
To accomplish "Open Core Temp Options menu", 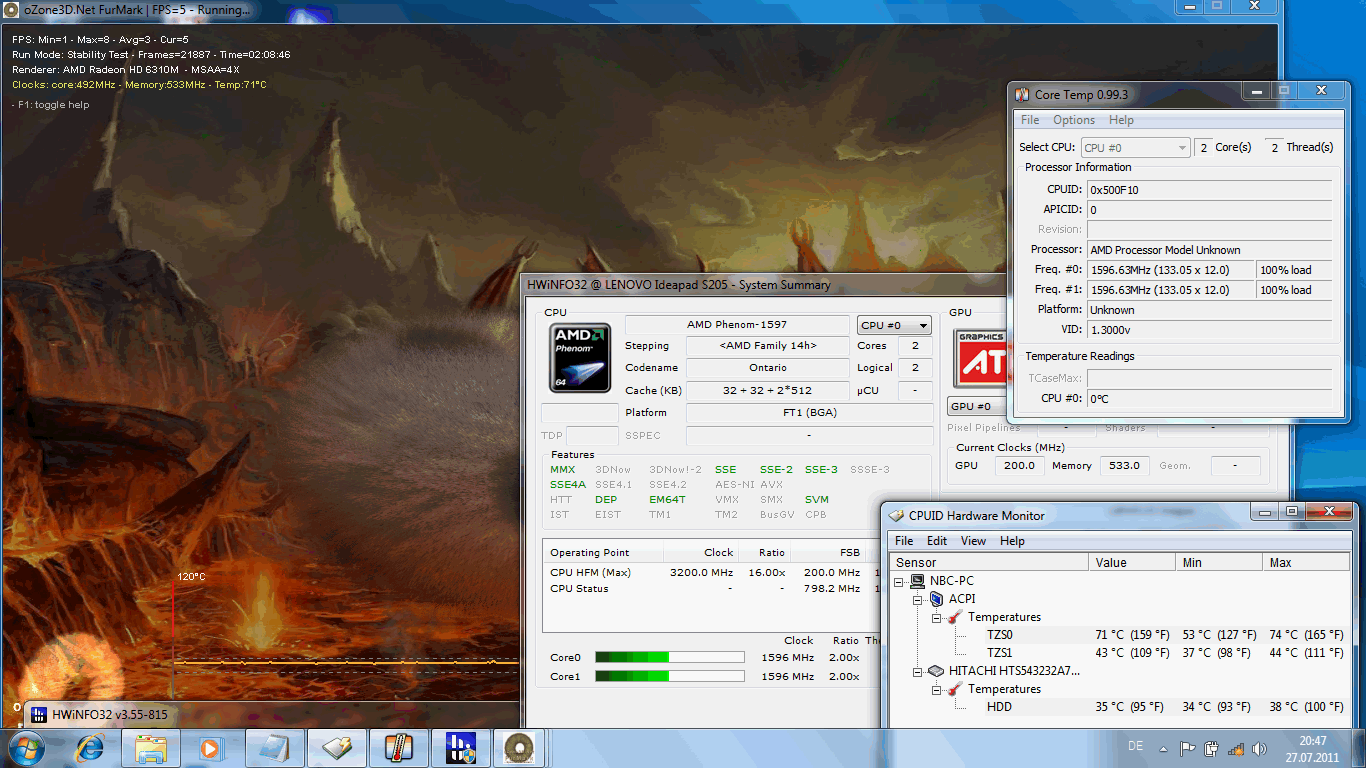I will click(x=1074, y=120).
